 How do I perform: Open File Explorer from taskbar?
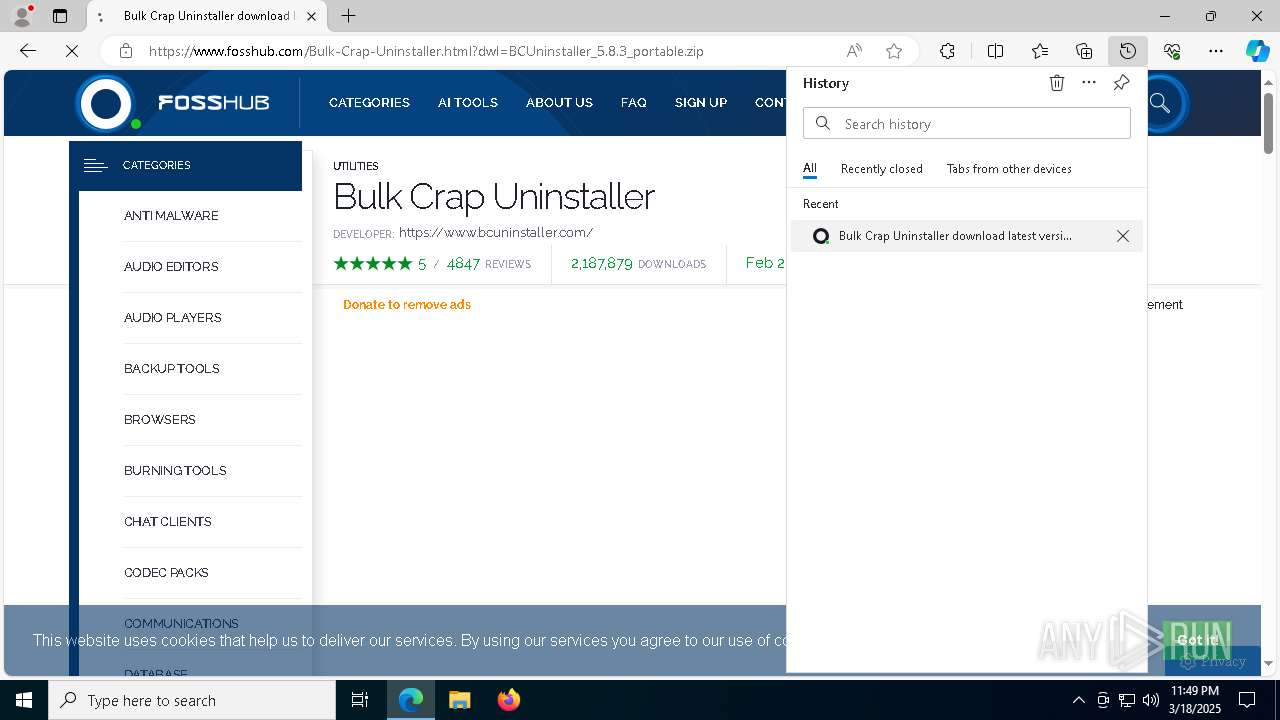(459, 700)
